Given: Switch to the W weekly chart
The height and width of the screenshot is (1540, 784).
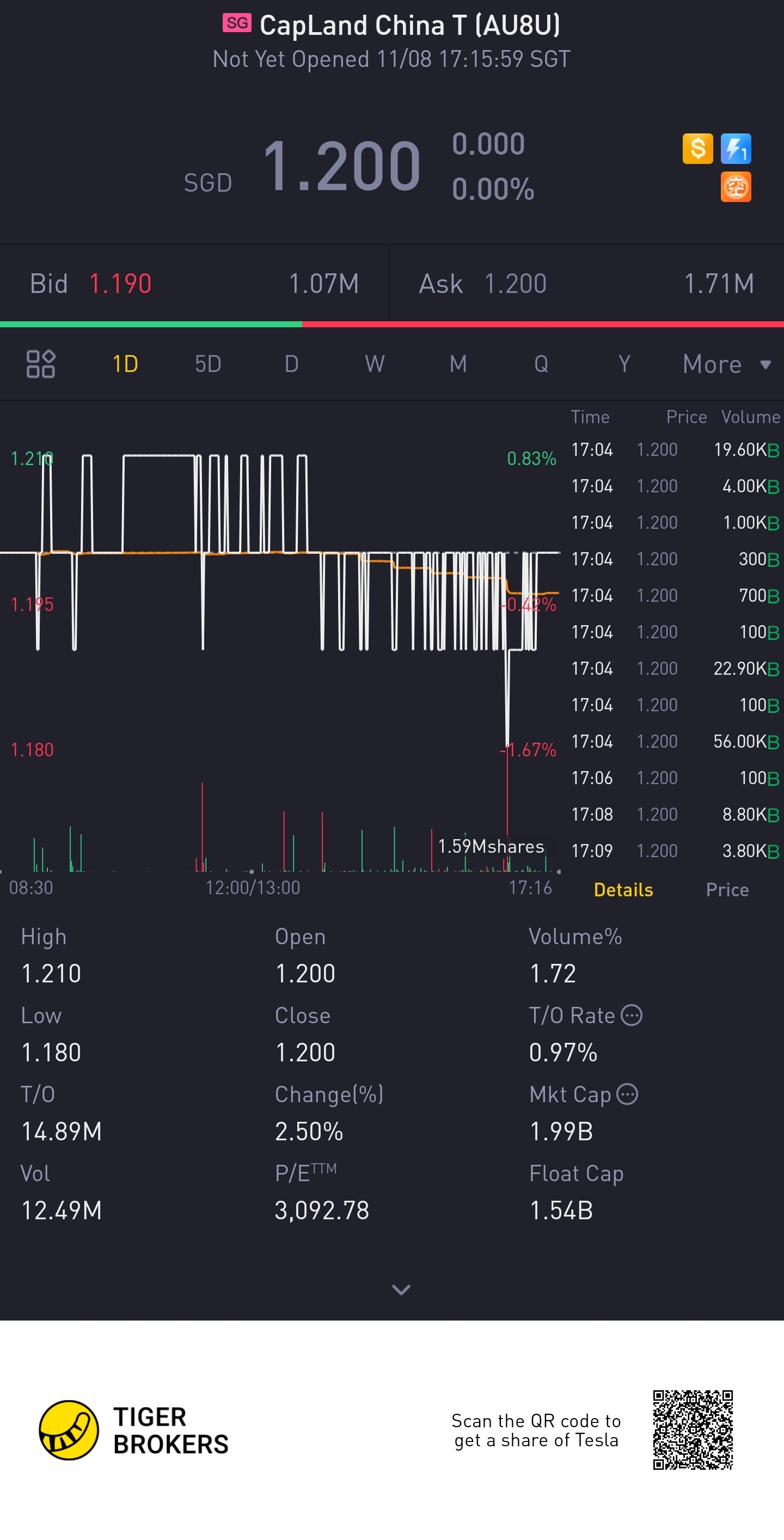Looking at the screenshot, I should (375, 363).
